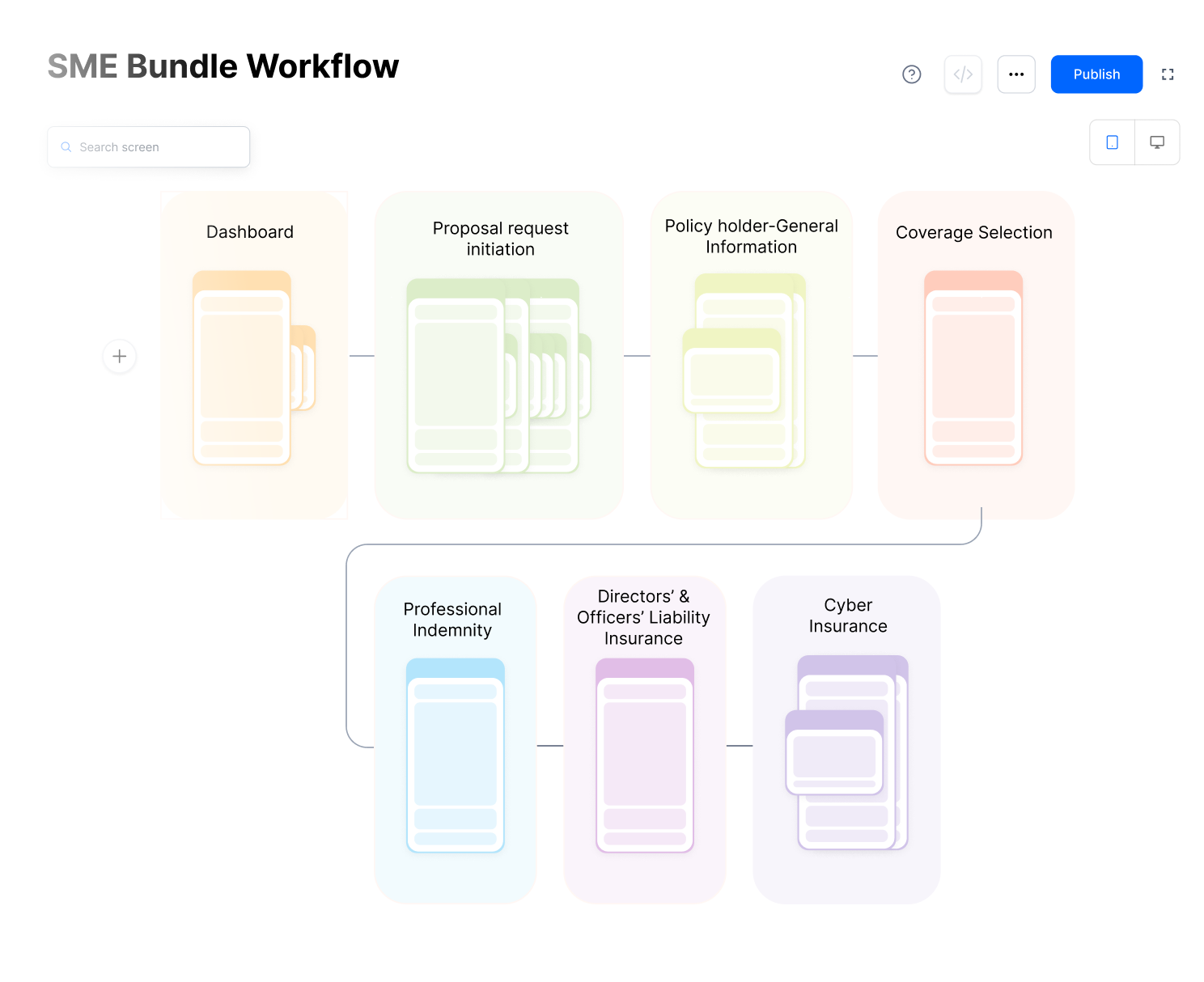Image resolution: width=1204 pixels, height=982 pixels.
Task: Enter fullscreen with the expand icon
Action: pyautogui.click(x=1168, y=74)
